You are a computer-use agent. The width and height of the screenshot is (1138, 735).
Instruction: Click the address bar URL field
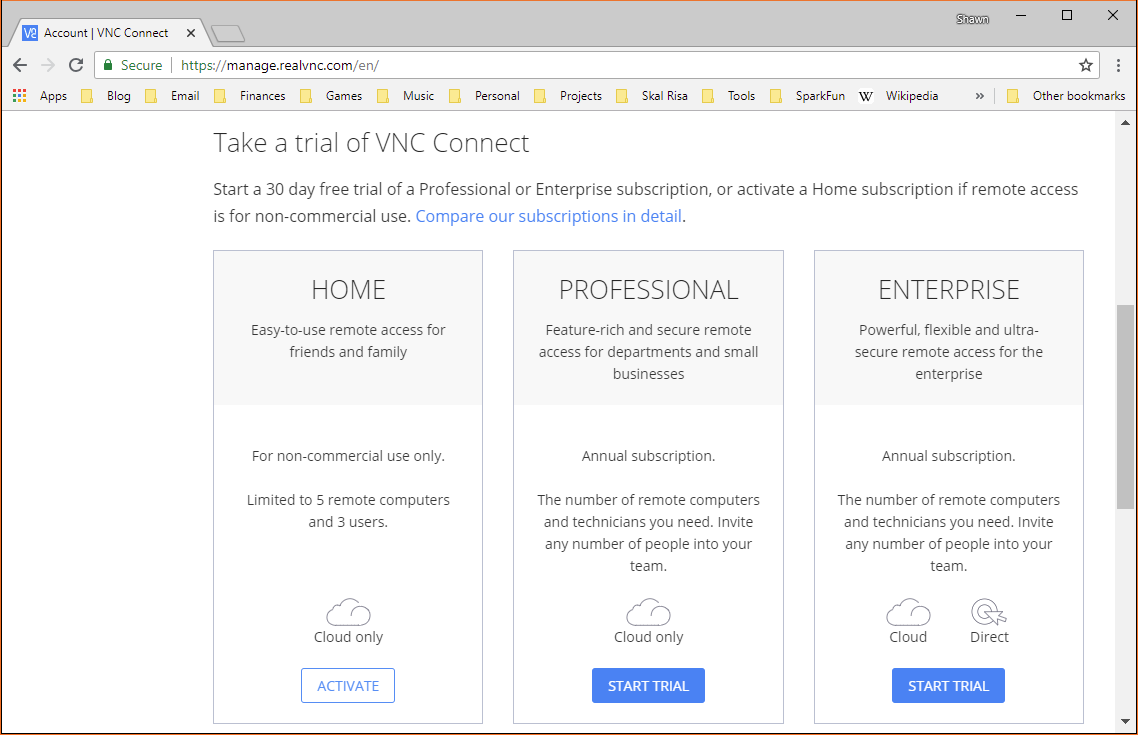point(595,65)
